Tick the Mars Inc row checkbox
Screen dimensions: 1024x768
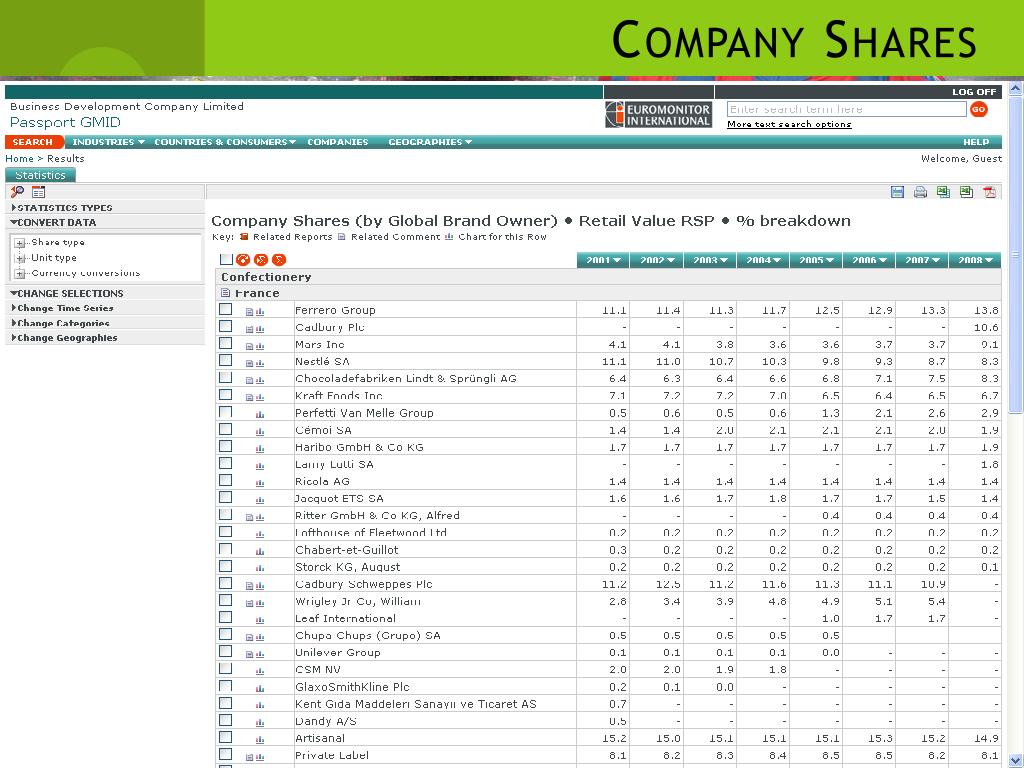(x=225, y=343)
